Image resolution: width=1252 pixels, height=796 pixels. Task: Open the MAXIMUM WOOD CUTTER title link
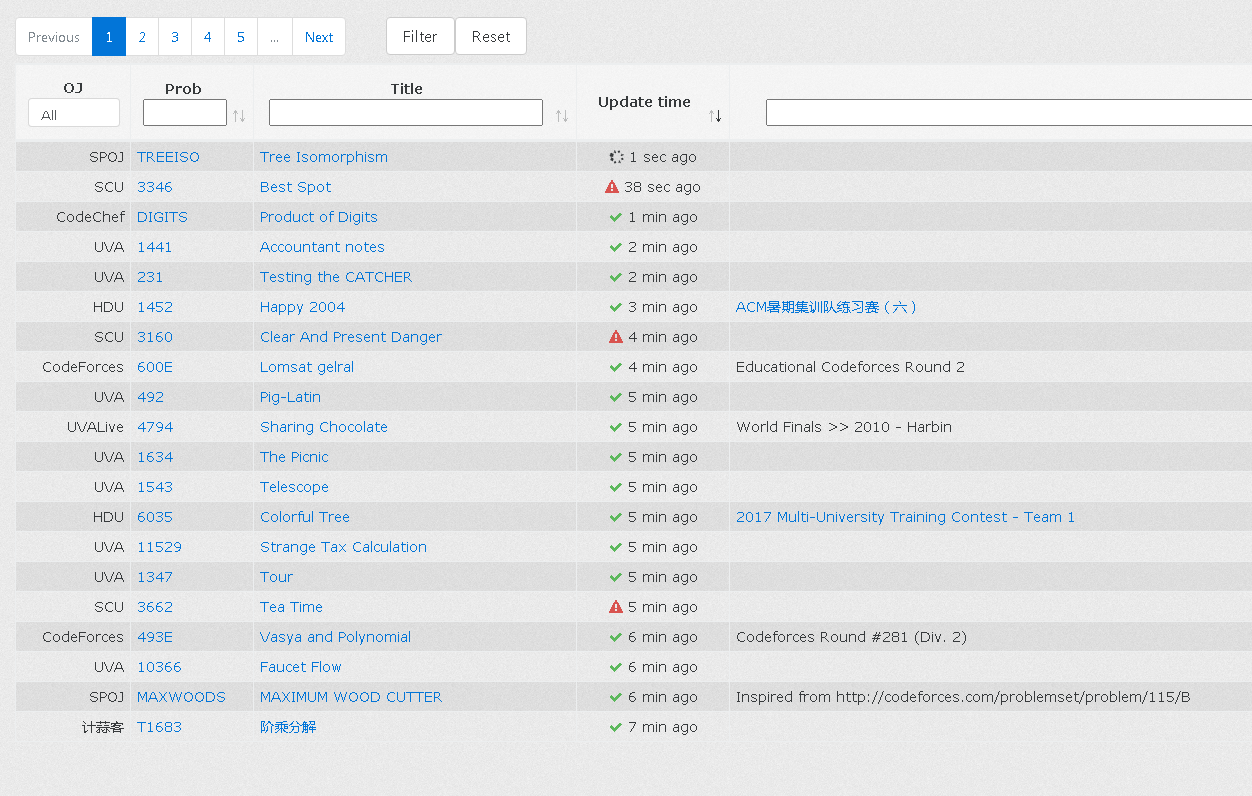click(x=350, y=697)
